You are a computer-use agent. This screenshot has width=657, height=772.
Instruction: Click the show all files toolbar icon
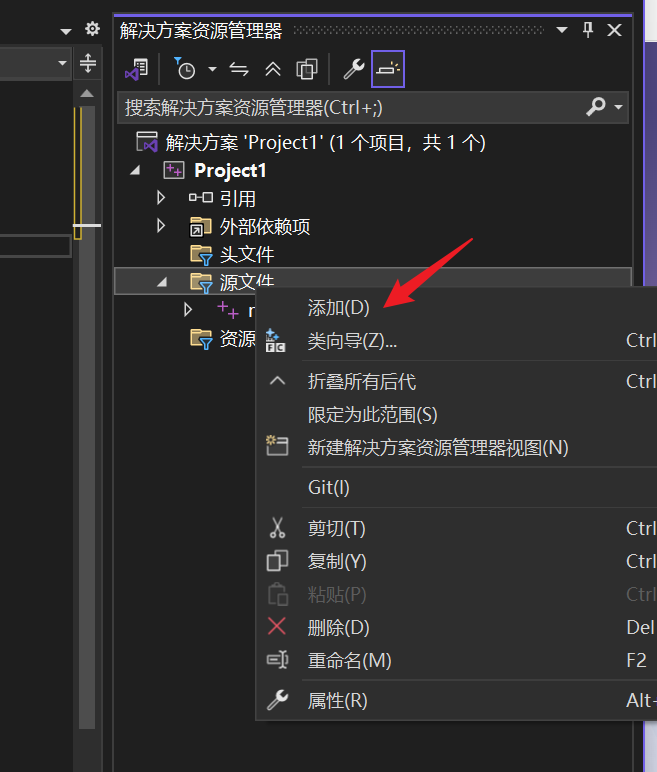307,69
